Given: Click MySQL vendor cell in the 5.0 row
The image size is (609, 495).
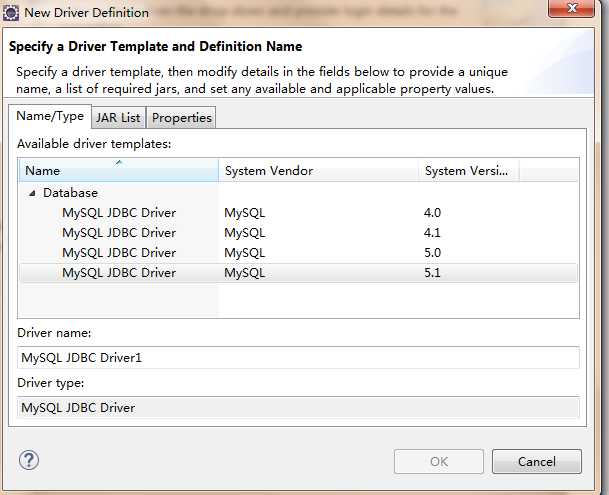Looking at the screenshot, I should coord(245,253).
